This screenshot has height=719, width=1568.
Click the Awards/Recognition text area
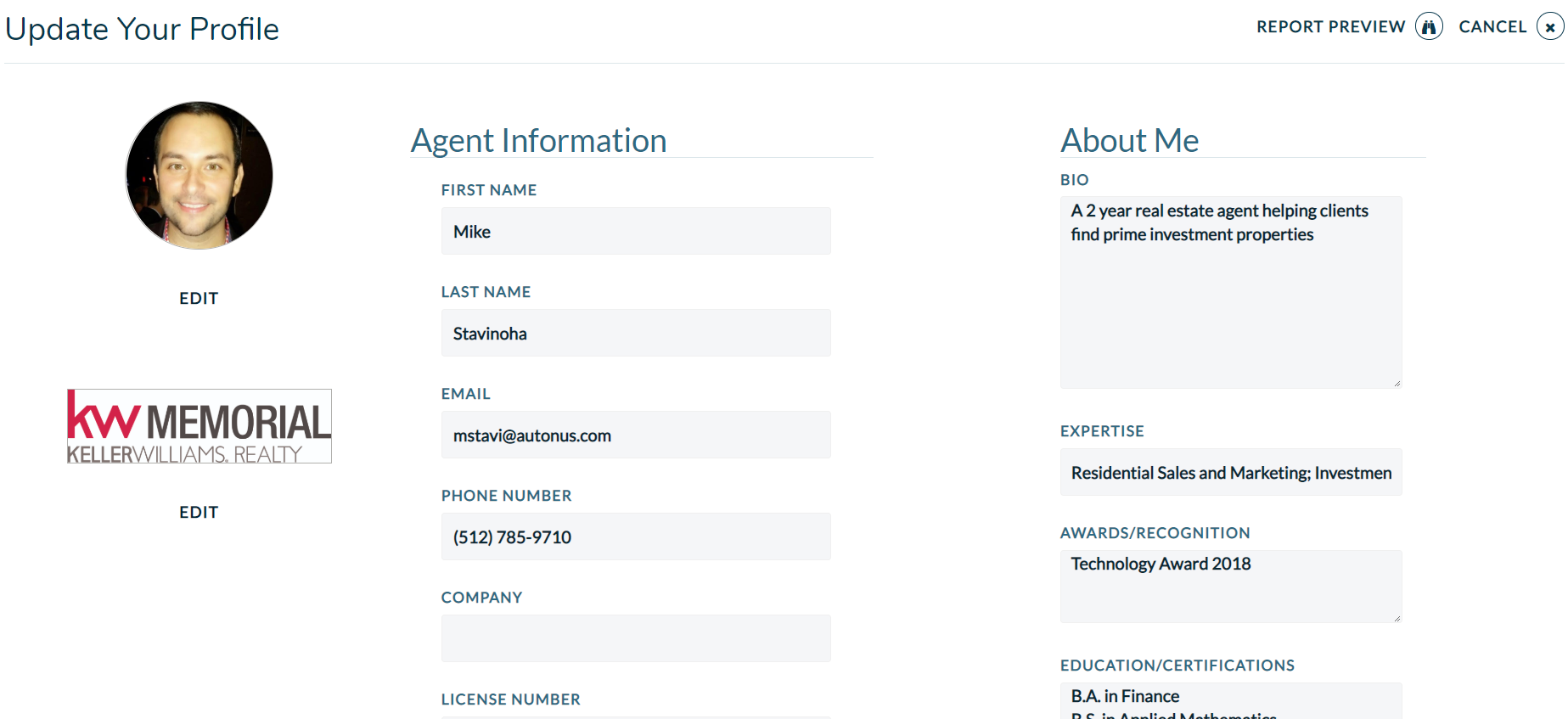pos(1231,587)
